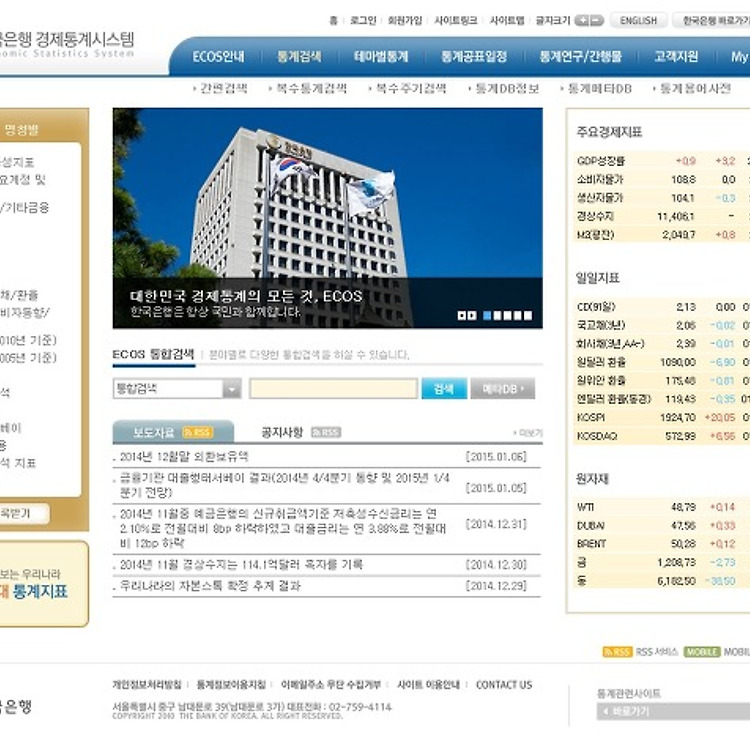The height and width of the screenshot is (750, 750).
Task: Open the 테마별통계 main menu
Action: [x=382, y=57]
